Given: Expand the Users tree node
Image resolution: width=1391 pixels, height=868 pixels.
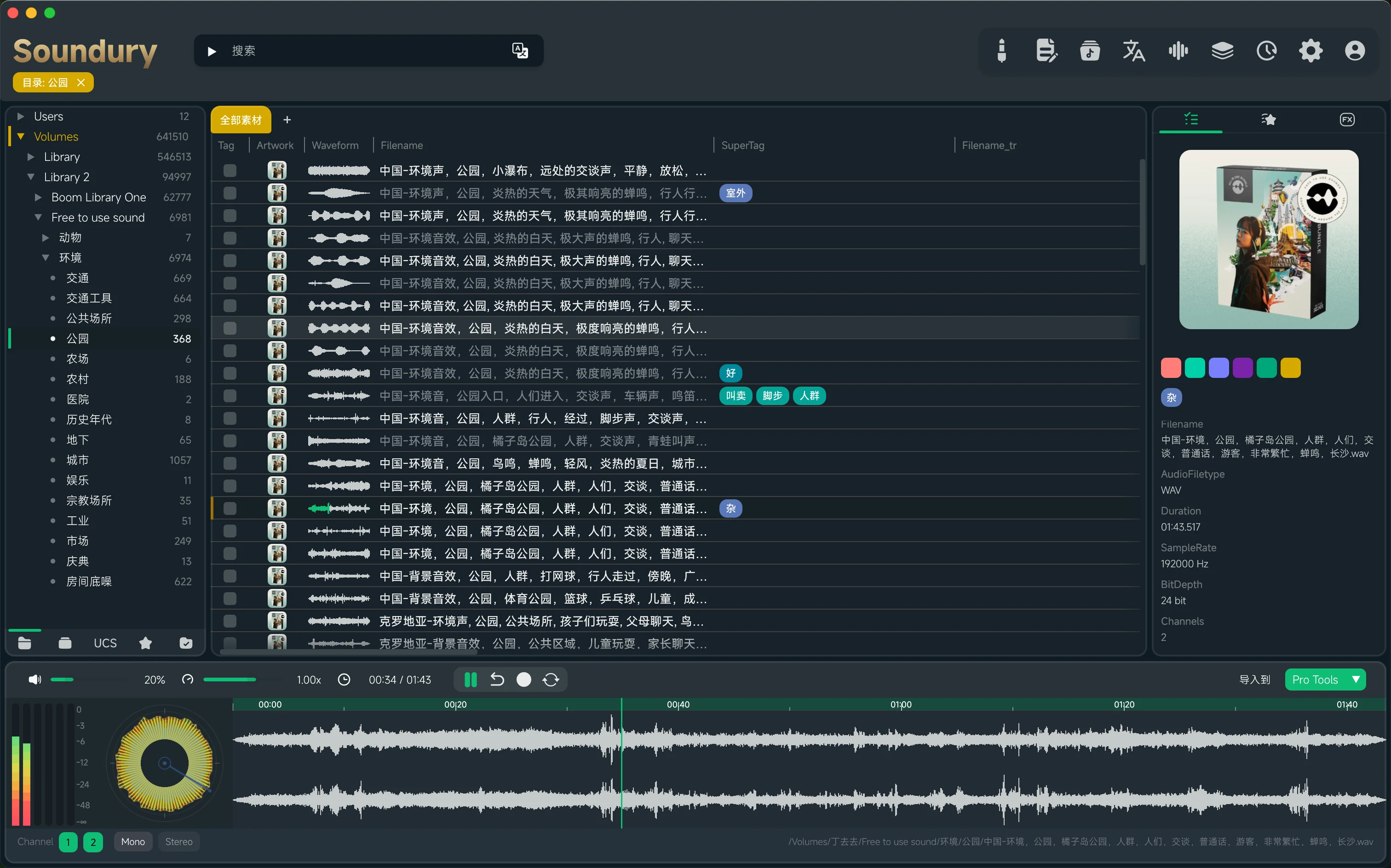Looking at the screenshot, I should (x=21, y=116).
